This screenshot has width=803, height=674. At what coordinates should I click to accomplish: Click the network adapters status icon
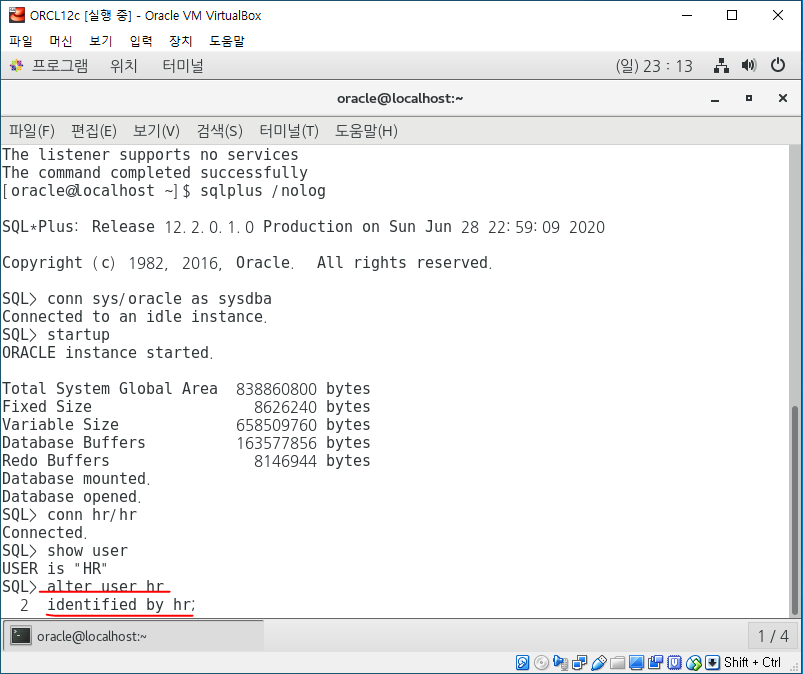click(x=579, y=662)
